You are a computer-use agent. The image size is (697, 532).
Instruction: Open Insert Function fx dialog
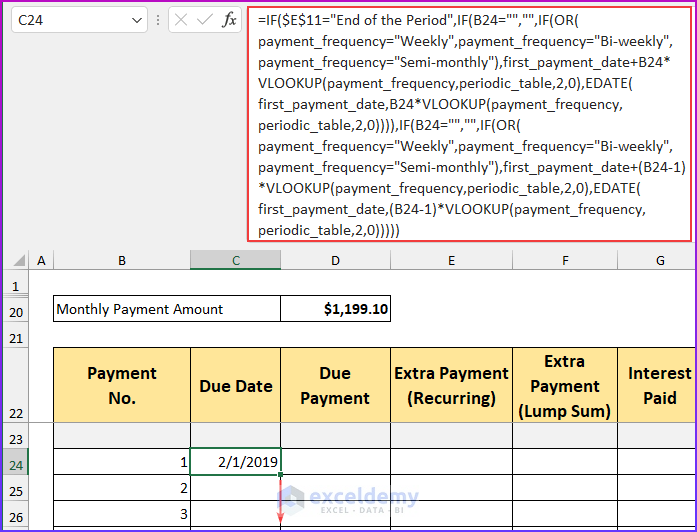[x=229, y=20]
